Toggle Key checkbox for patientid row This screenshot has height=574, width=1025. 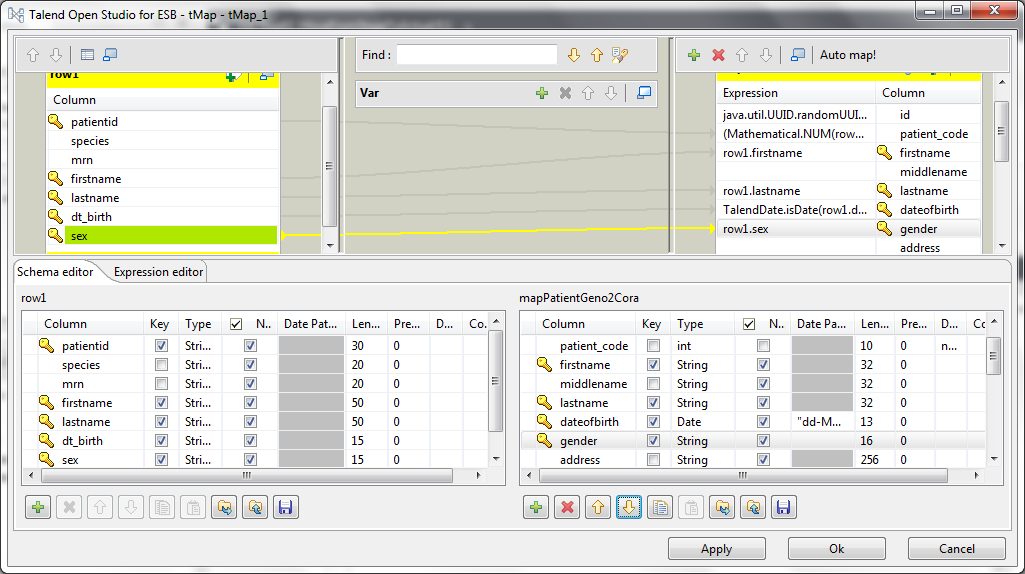[x=161, y=345]
